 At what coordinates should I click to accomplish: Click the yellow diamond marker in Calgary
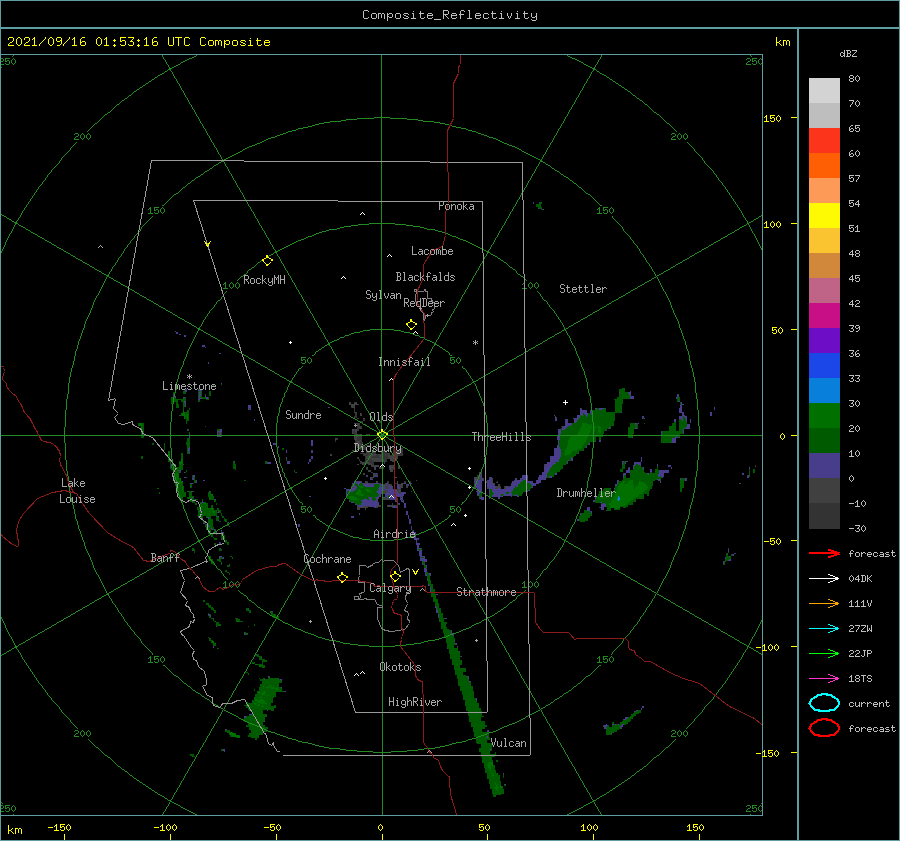[x=395, y=576]
